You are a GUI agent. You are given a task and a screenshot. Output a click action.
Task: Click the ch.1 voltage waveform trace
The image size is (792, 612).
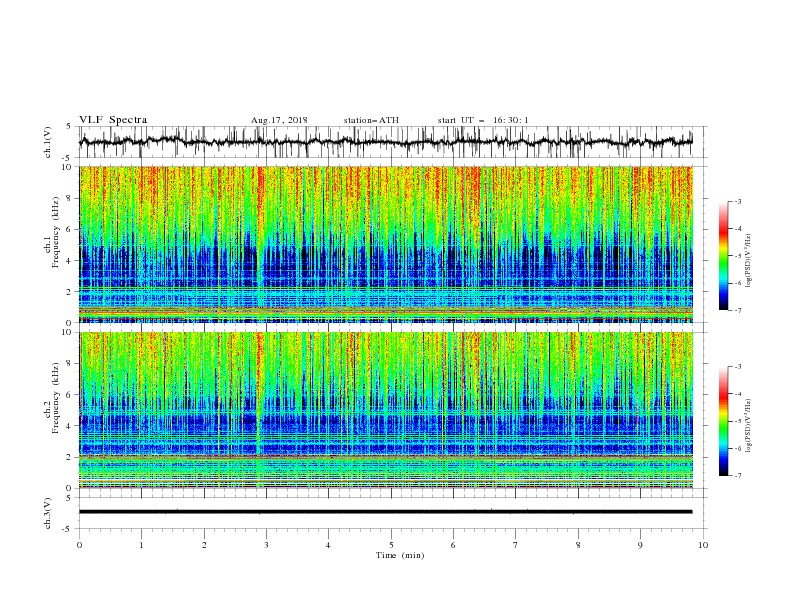pyautogui.click(x=385, y=142)
